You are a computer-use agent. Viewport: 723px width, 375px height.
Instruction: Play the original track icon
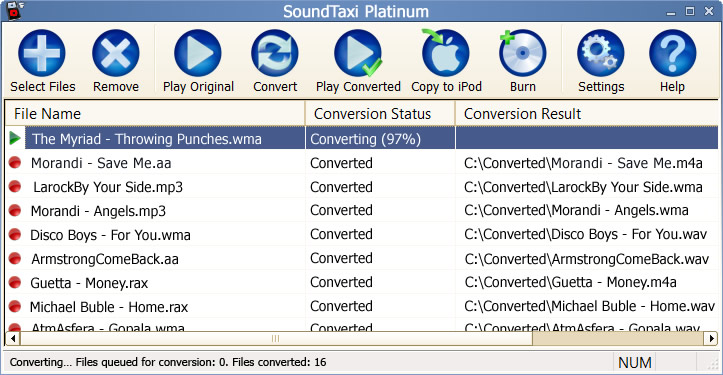coord(198,53)
